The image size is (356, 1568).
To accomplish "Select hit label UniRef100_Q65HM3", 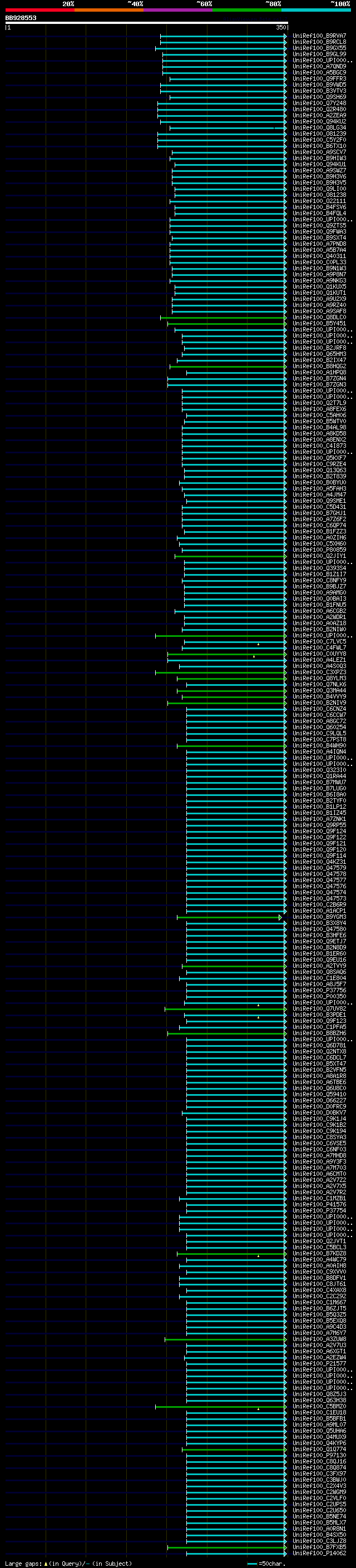I will [x=319, y=354].
